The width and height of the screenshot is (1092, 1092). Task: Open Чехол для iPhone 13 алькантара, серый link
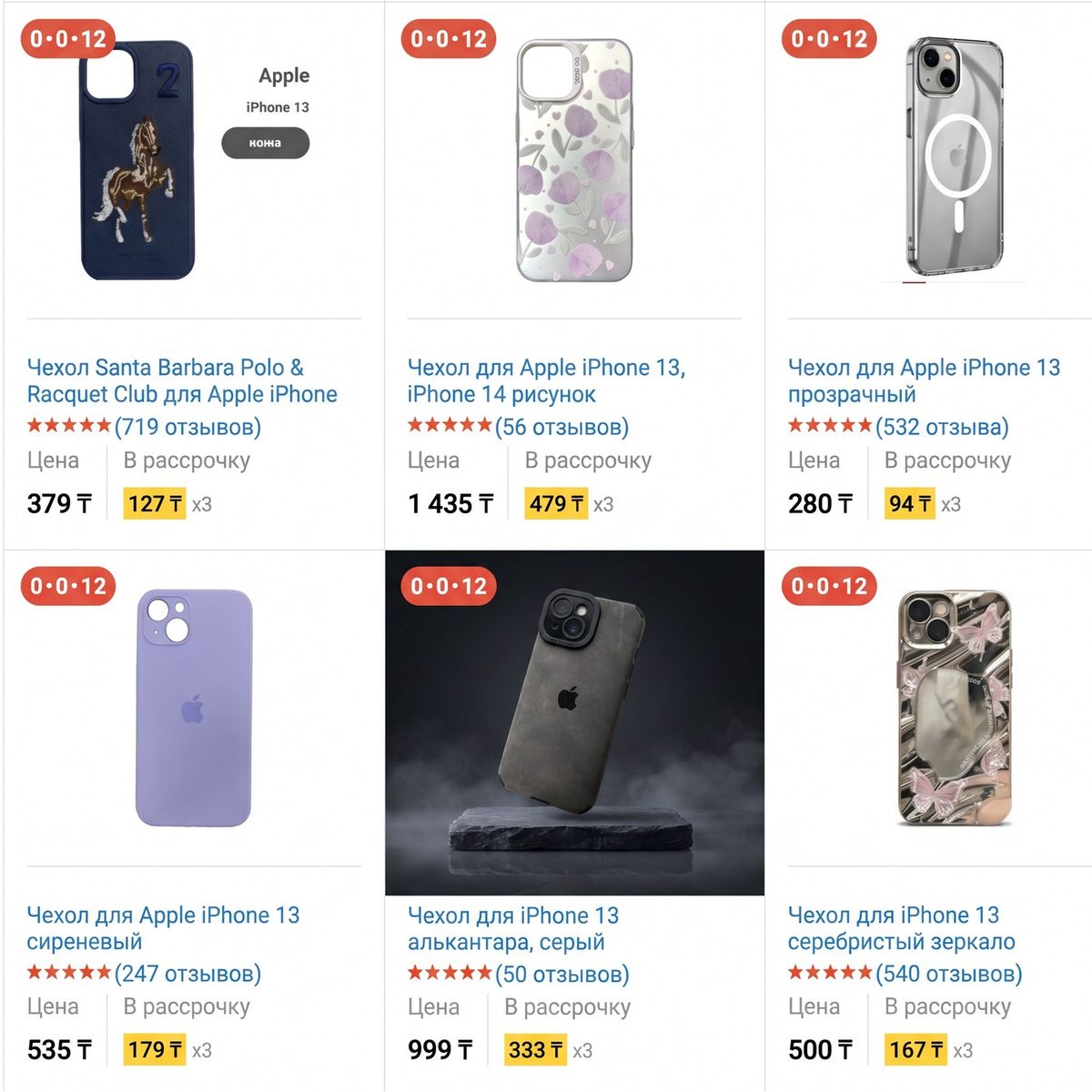point(513,928)
